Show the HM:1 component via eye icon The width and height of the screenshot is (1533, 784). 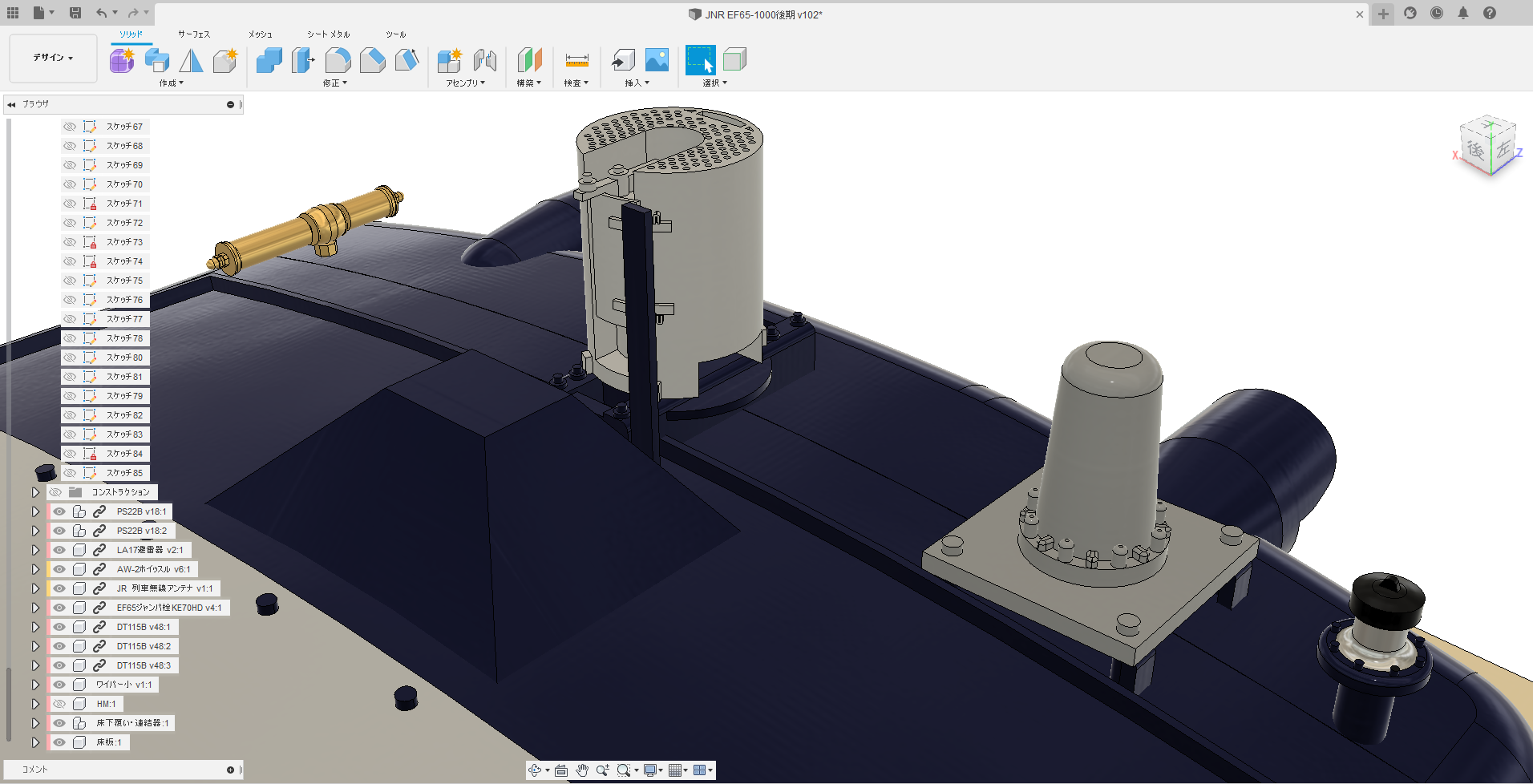coord(59,704)
